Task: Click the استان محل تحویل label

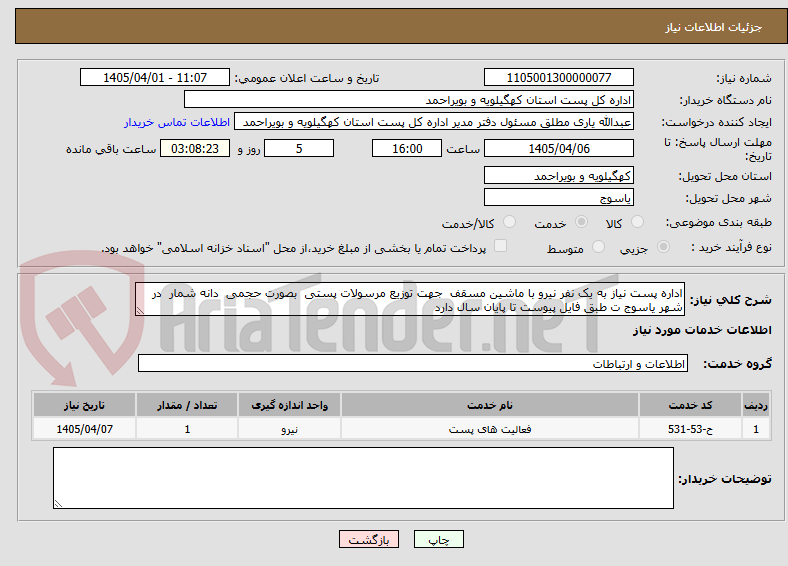Action: coord(725,176)
